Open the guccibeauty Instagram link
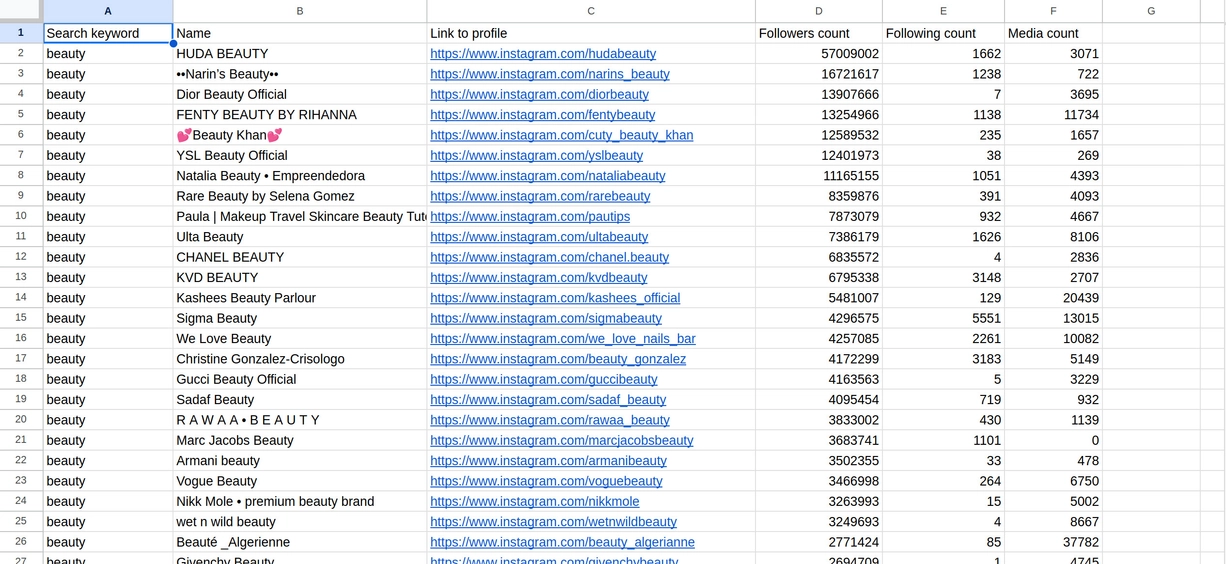This screenshot has width=1226, height=564. pos(543,379)
